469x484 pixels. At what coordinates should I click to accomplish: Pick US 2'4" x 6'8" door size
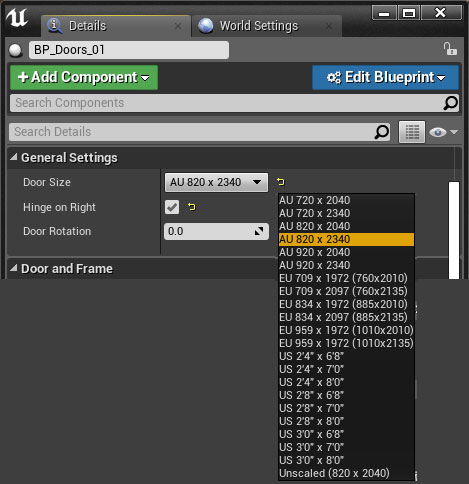pos(346,356)
